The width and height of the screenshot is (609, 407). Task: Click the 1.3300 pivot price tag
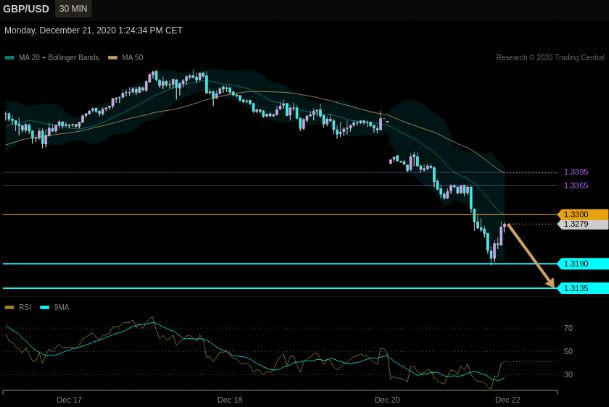coord(583,214)
